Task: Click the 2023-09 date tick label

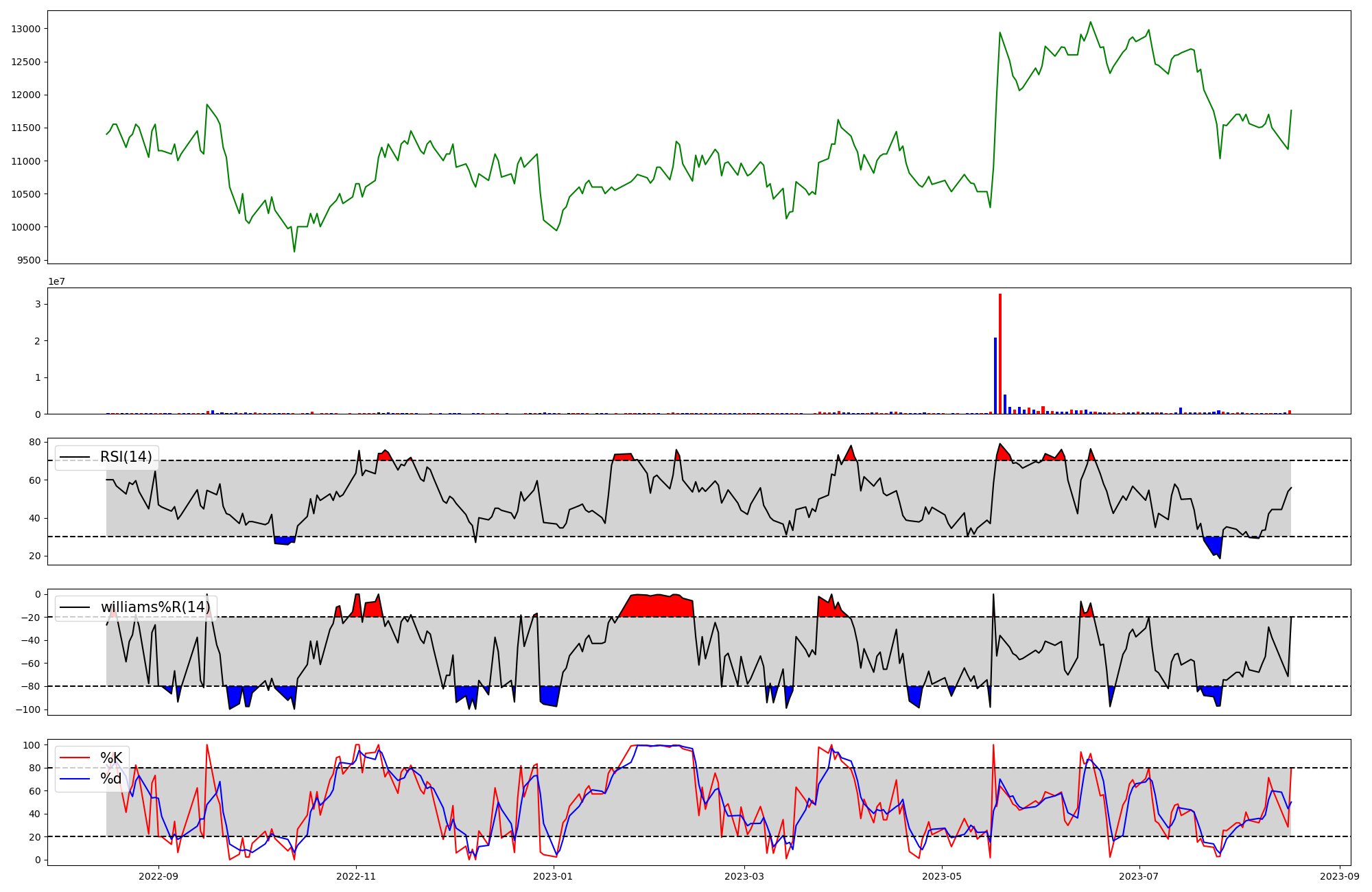Action: pyautogui.click(x=1339, y=876)
